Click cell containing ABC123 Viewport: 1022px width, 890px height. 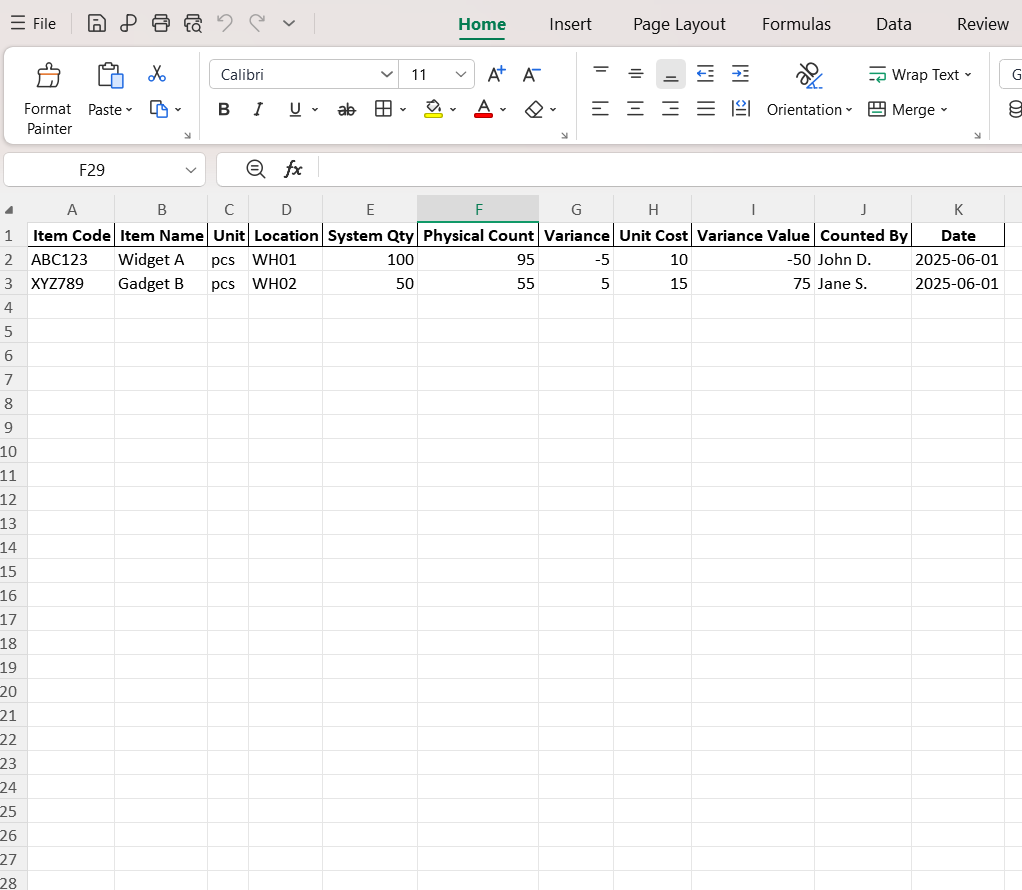(71, 260)
